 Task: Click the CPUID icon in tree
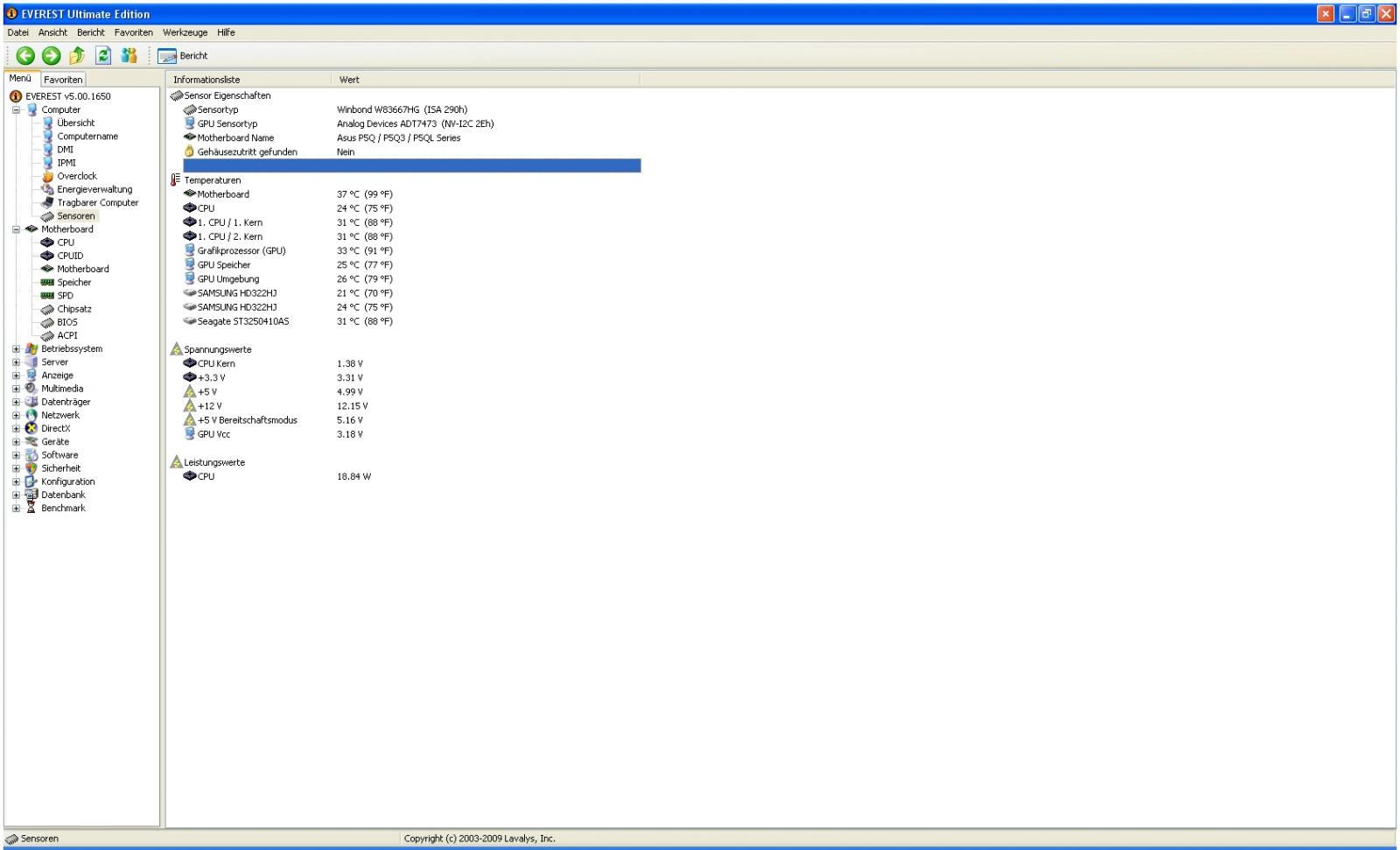47,256
